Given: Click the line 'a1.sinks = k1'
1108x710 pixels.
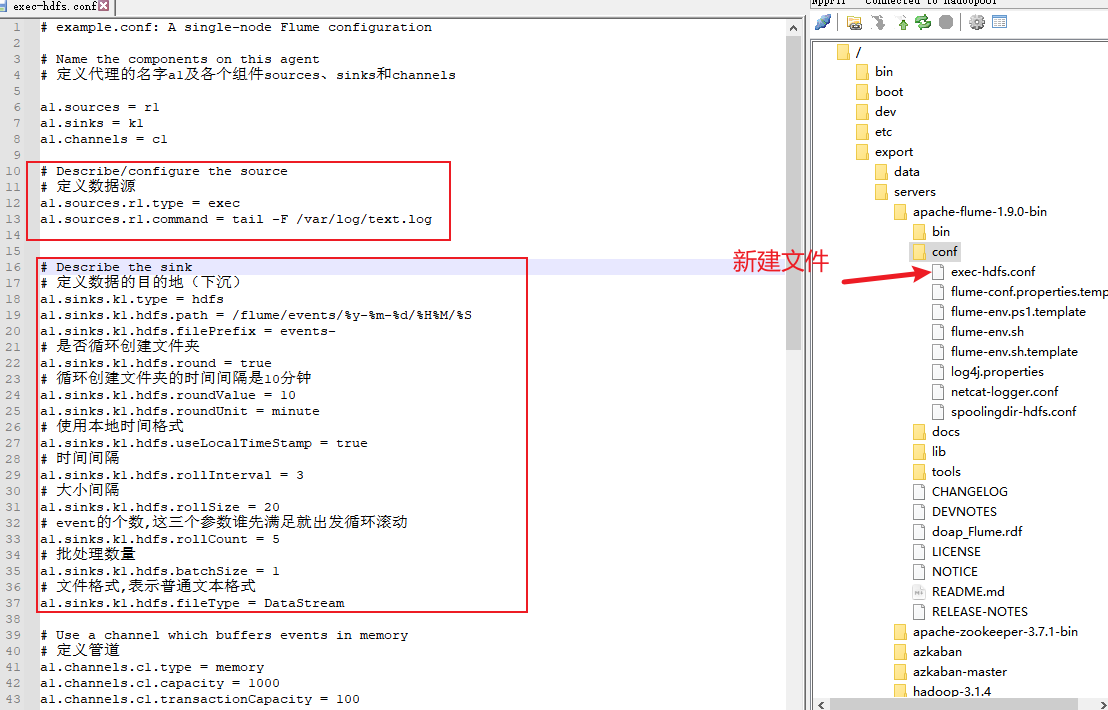Looking at the screenshot, I should click(x=92, y=123).
